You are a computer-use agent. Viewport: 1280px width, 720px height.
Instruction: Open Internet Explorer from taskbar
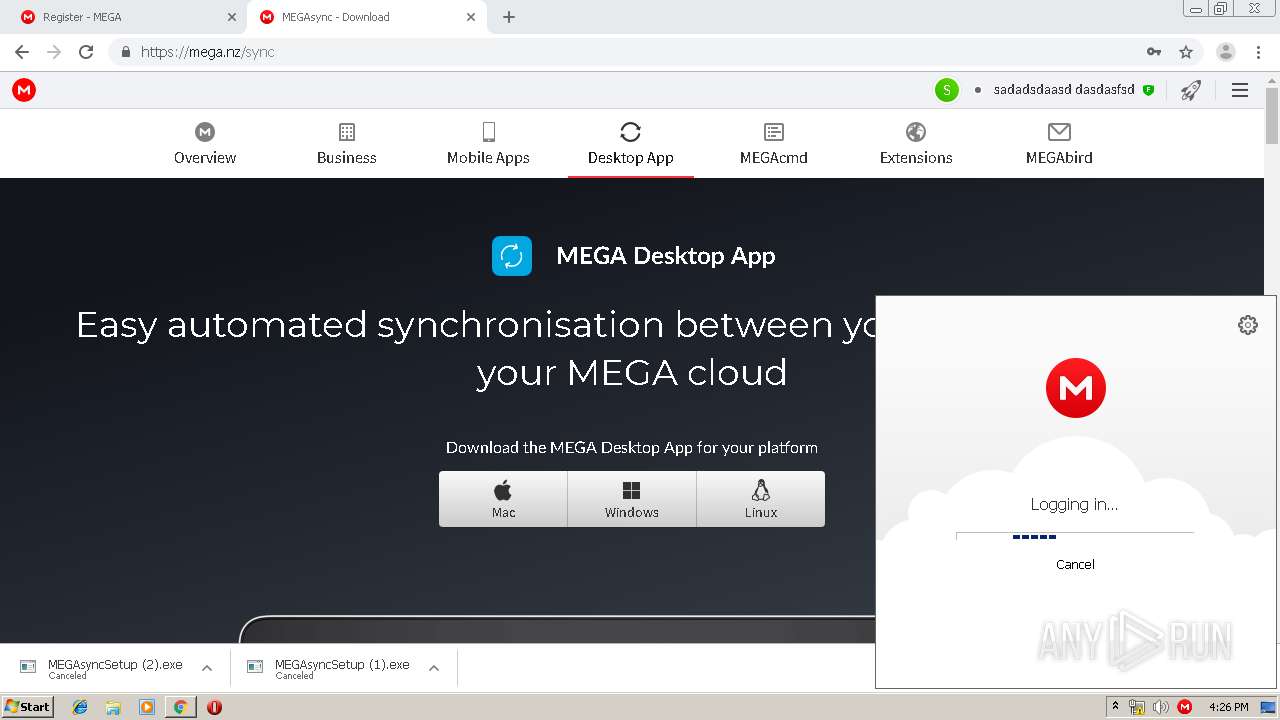coord(80,707)
